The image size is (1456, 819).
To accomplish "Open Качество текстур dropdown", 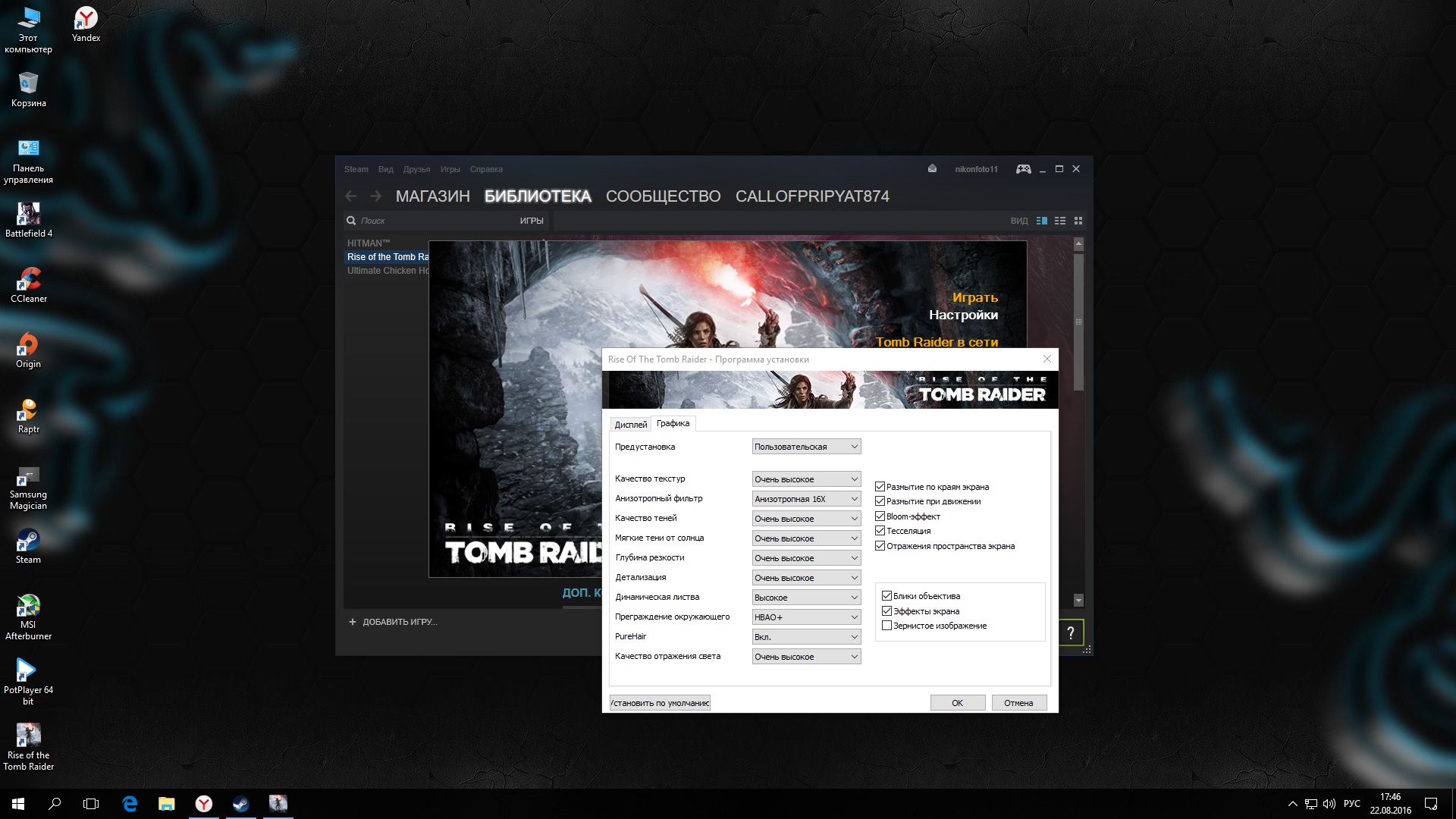I will [806, 479].
